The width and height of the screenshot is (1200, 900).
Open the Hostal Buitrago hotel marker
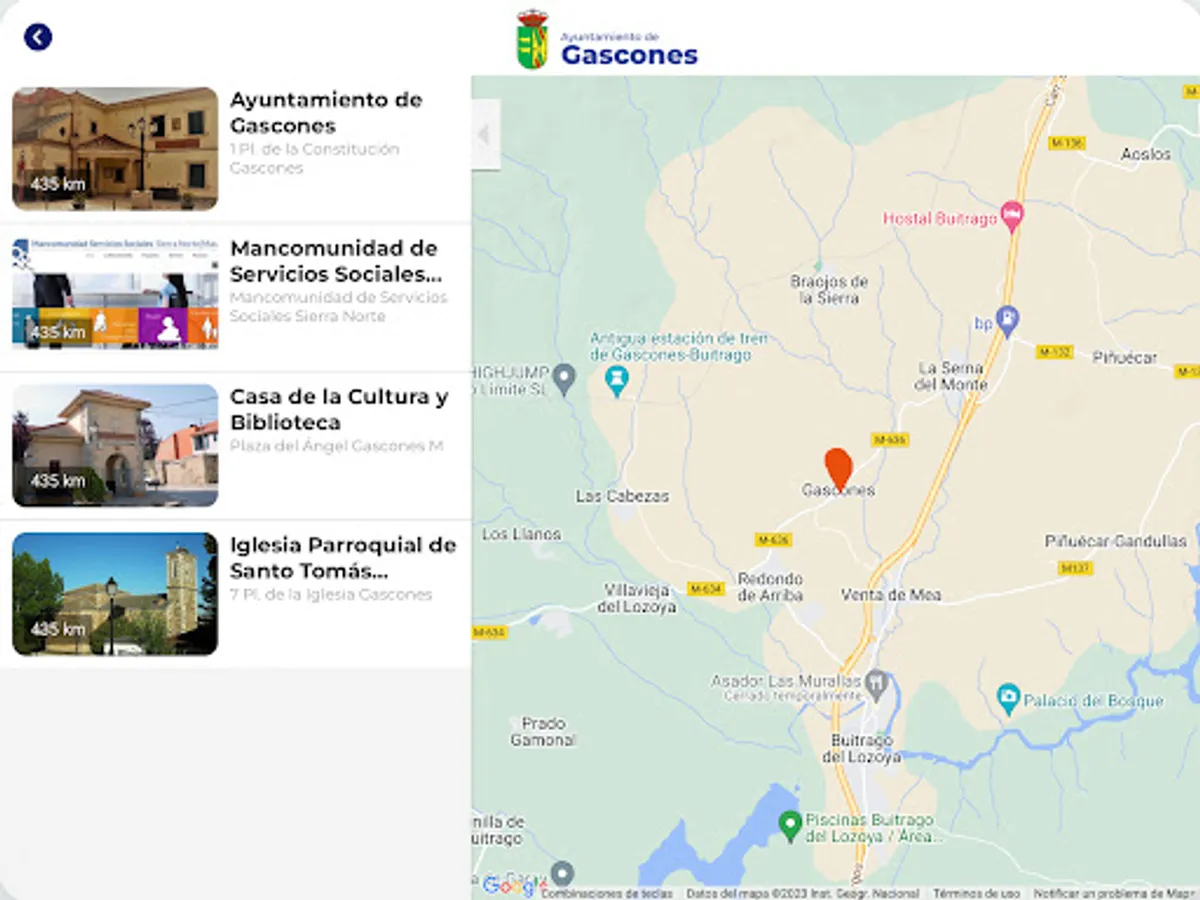[1013, 216]
